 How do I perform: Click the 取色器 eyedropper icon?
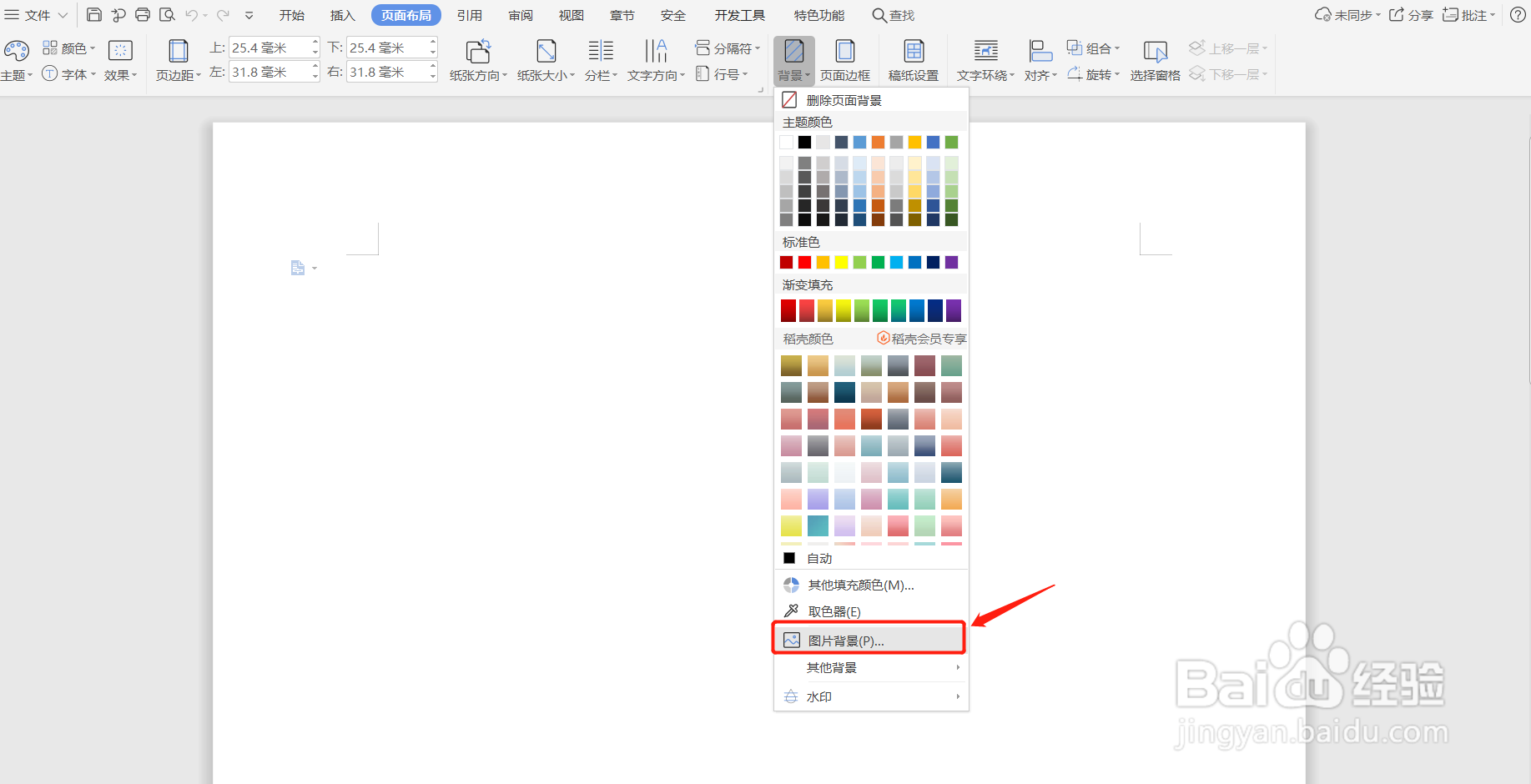791,611
